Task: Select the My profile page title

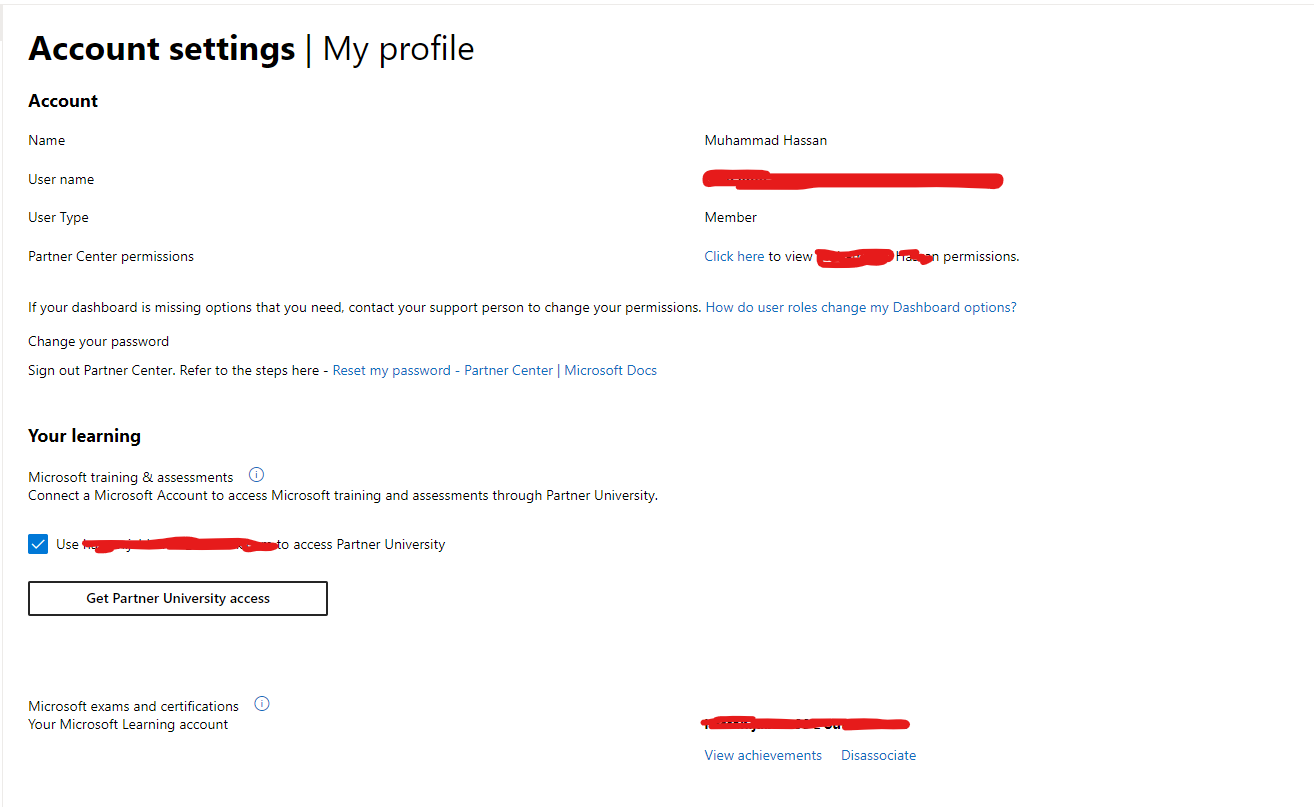Action: coord(397,47)
